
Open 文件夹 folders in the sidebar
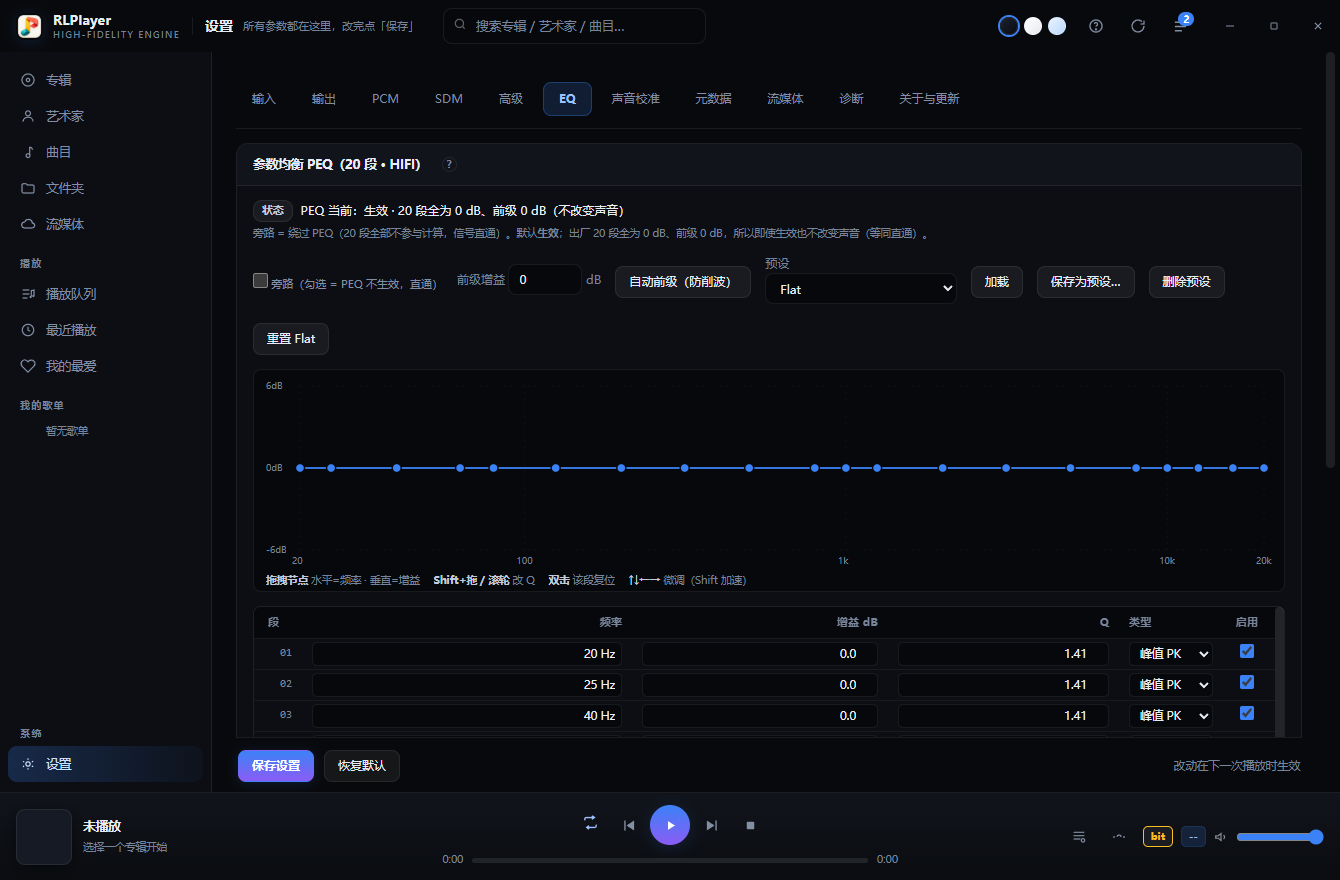point(105,188)
